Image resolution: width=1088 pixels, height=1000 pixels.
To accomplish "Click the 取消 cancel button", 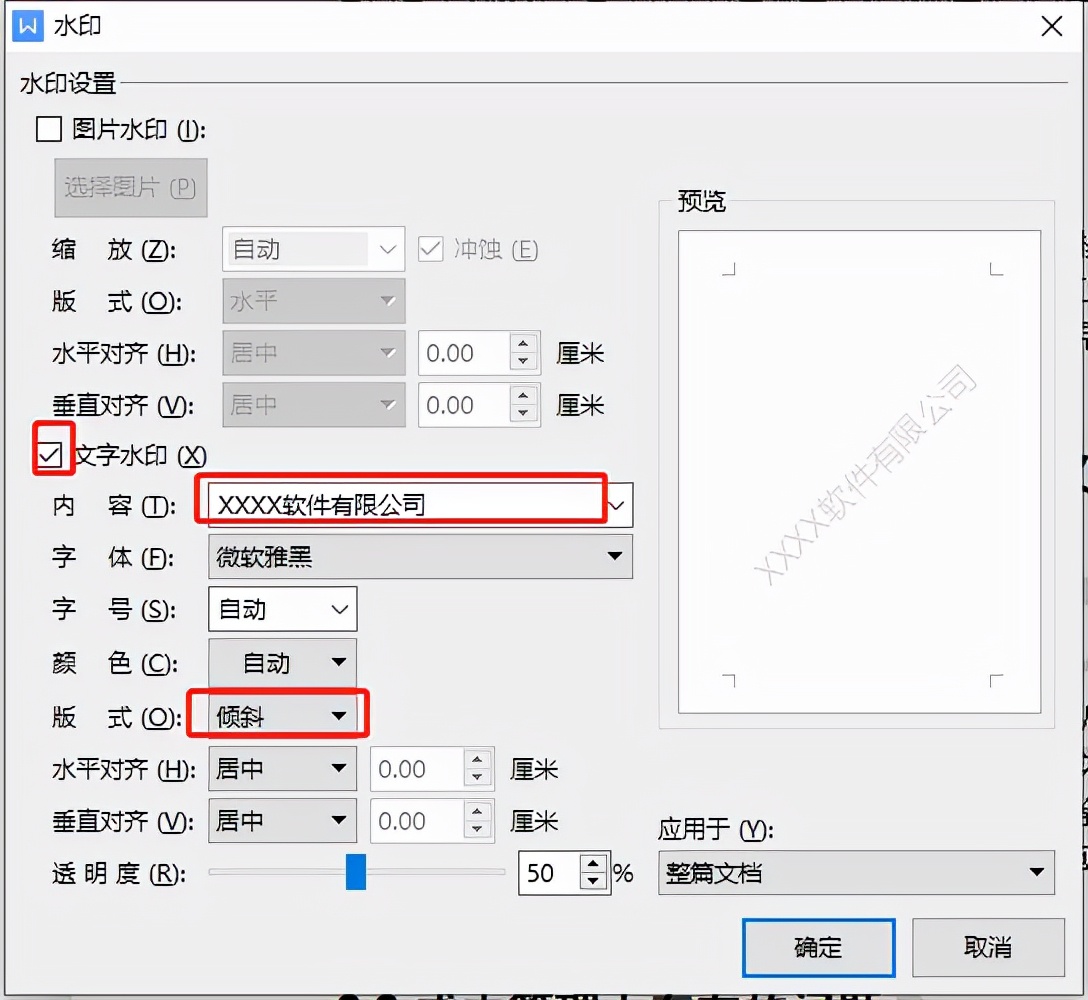I will [x=988, y=947].
